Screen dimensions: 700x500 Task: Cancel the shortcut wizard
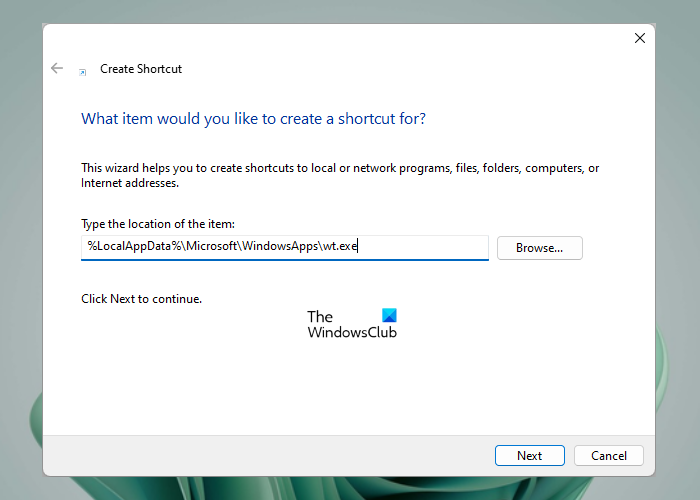[x=608, y=455]
